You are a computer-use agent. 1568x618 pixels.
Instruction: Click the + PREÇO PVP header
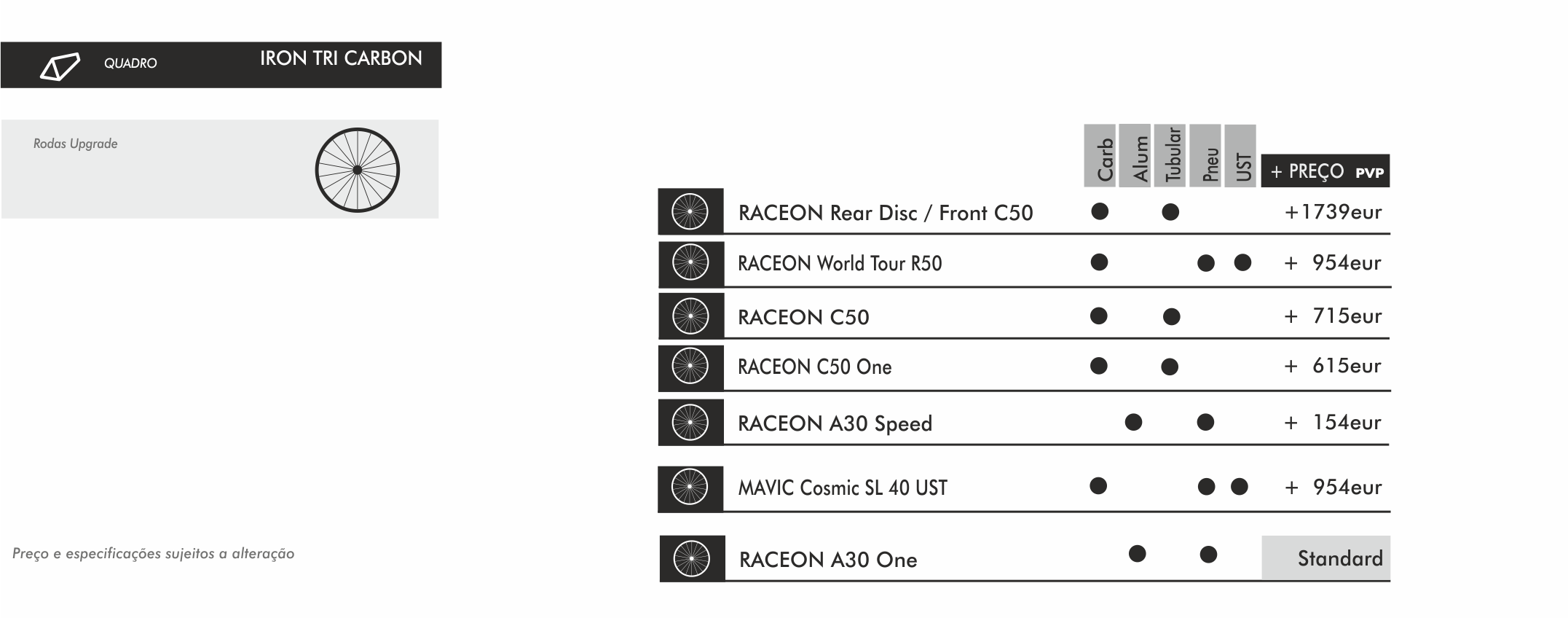[x=1325, y=171]
